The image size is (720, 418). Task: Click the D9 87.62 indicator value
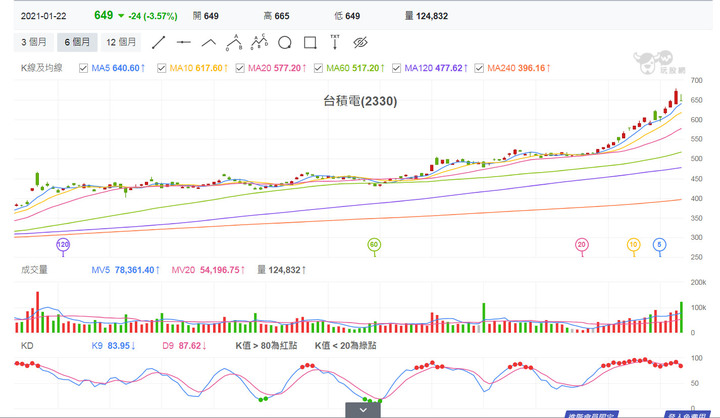tap(184, 345)
